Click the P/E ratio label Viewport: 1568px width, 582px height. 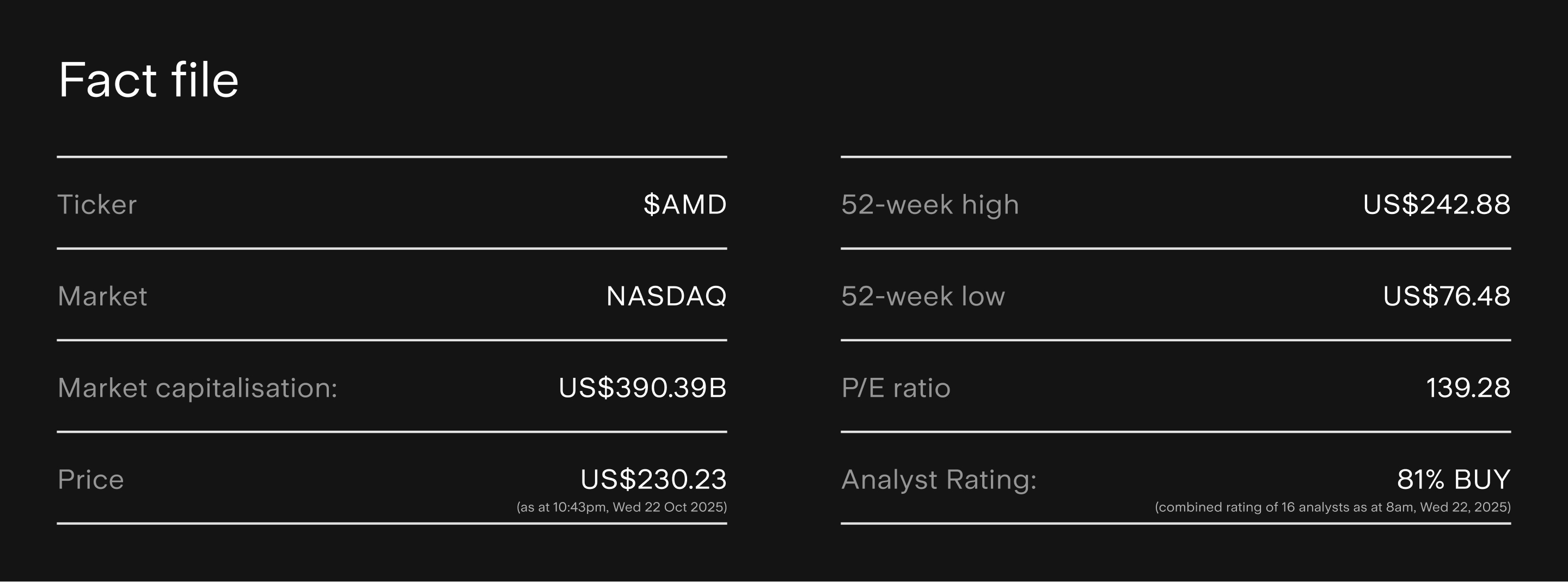pyautogui.click(x=896, y=388)
